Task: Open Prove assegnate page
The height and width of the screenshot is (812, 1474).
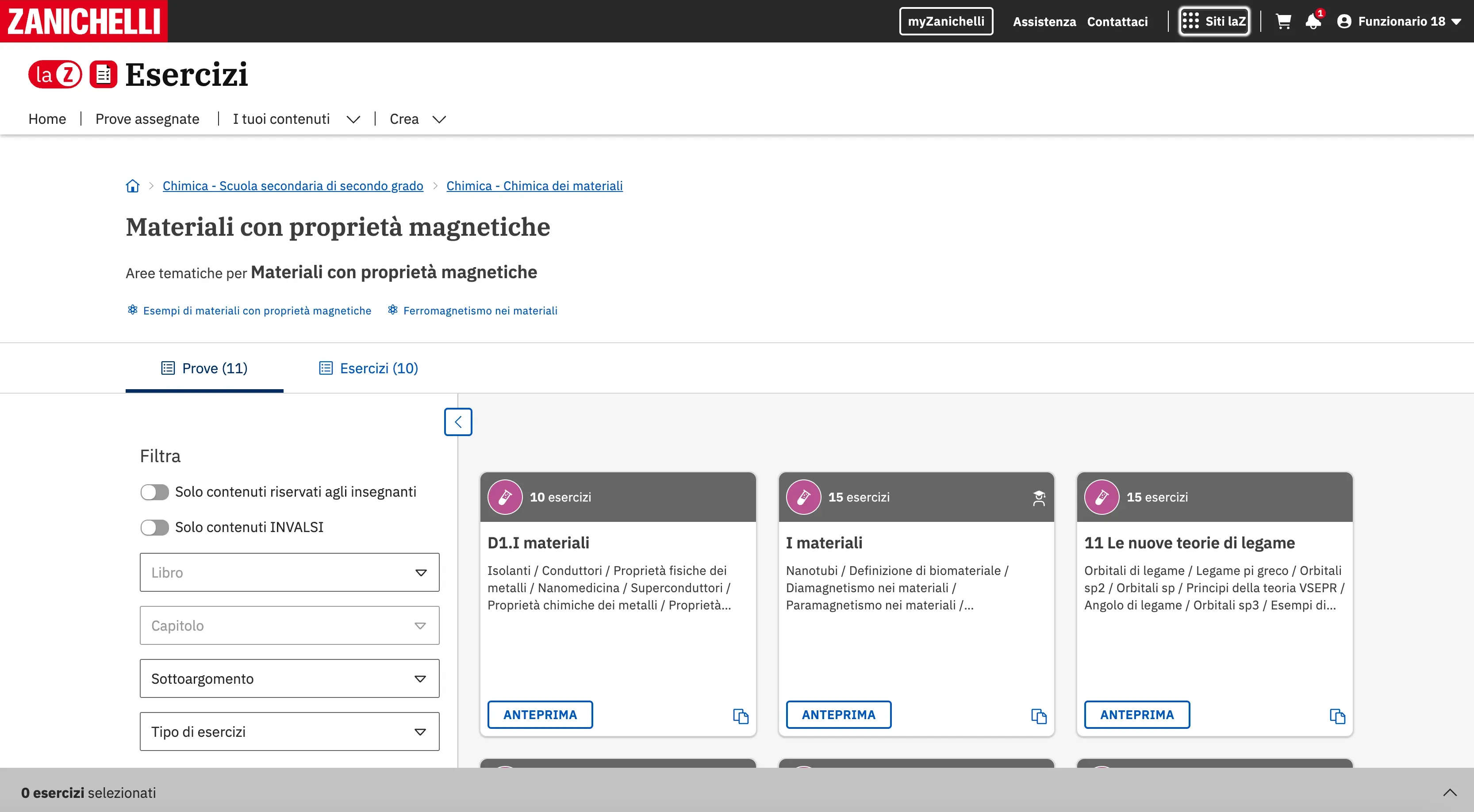Action: [147, 119]
